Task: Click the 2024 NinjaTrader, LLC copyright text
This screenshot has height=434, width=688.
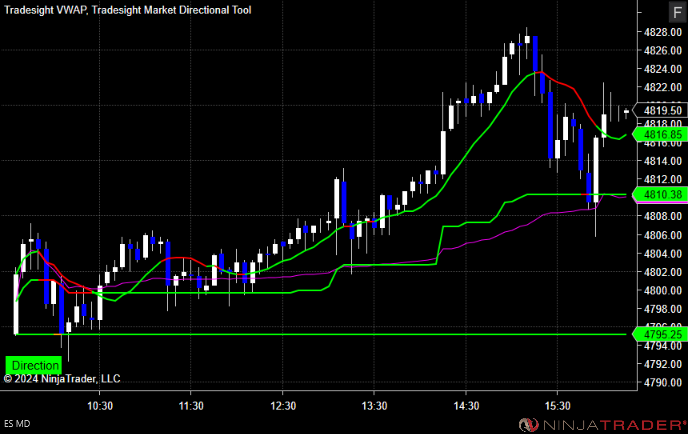Action: click(62, 379)
